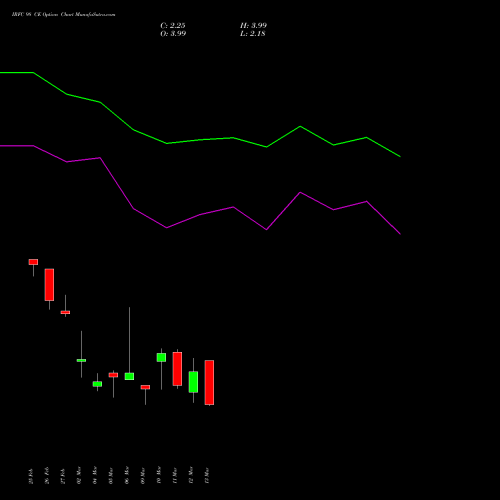500x500 pixels.
Task: Select the small red 09 Mar candlestick
Action: click(145, 387)
